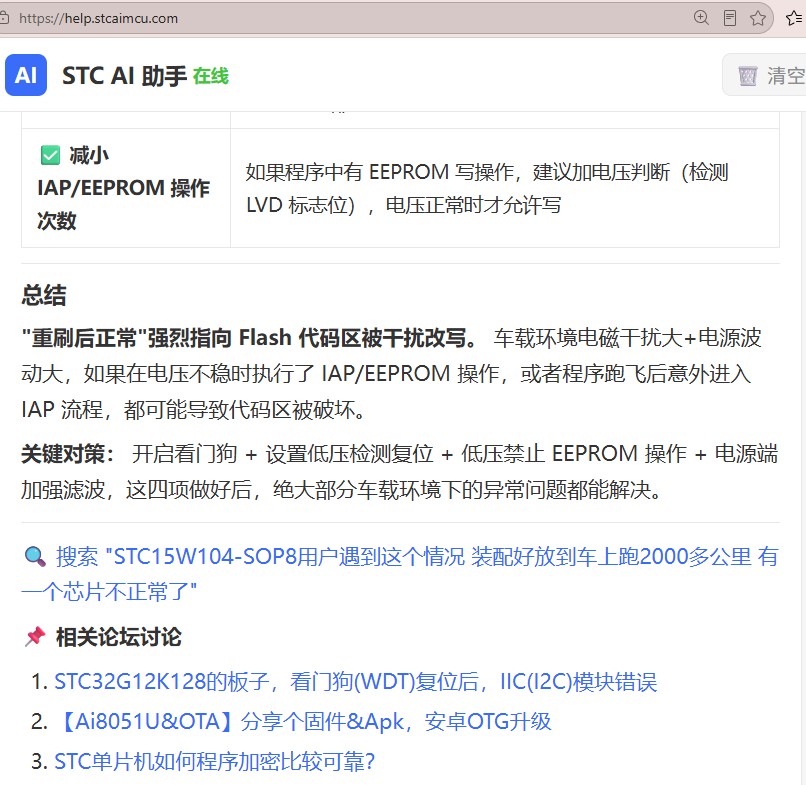Click the green 在线 status label
This screenshot has width=806, height=785.
(211, 76)
